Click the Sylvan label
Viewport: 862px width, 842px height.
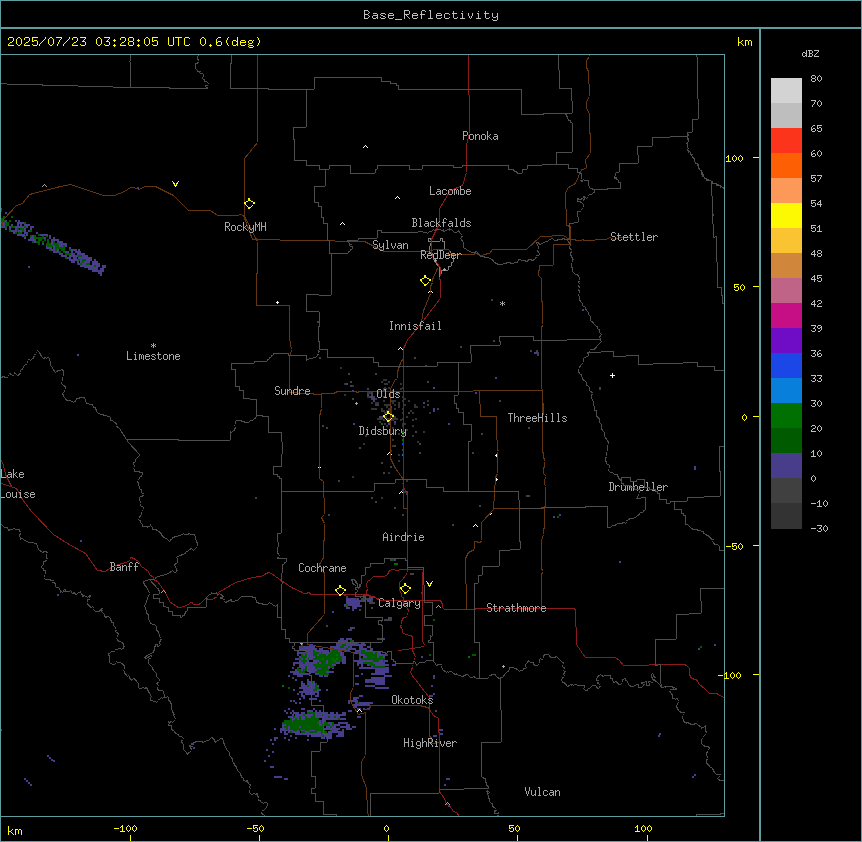pyautogui.click(x=390, y=245)
